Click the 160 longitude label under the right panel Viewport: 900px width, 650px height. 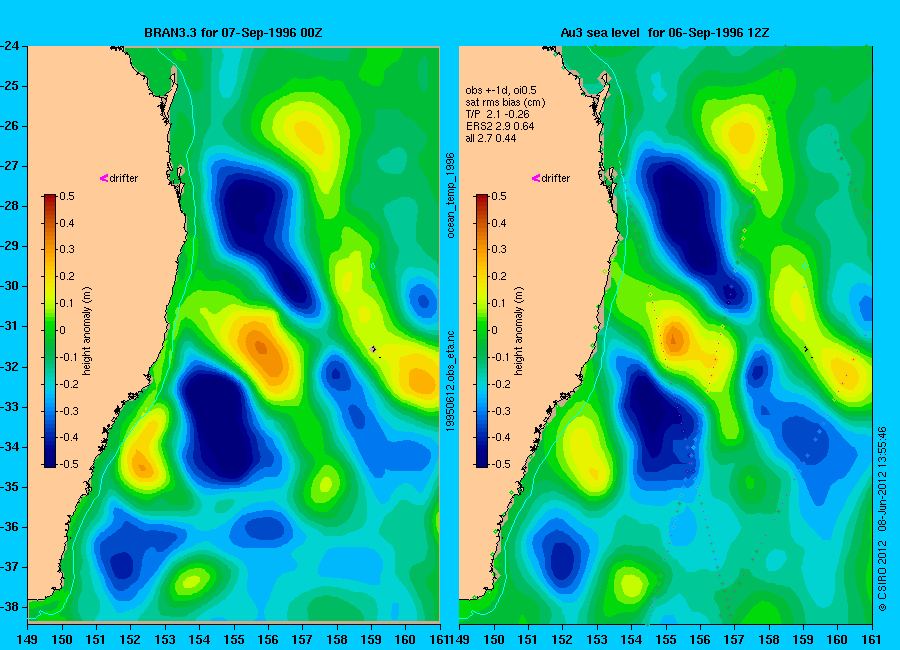point(837,640)
